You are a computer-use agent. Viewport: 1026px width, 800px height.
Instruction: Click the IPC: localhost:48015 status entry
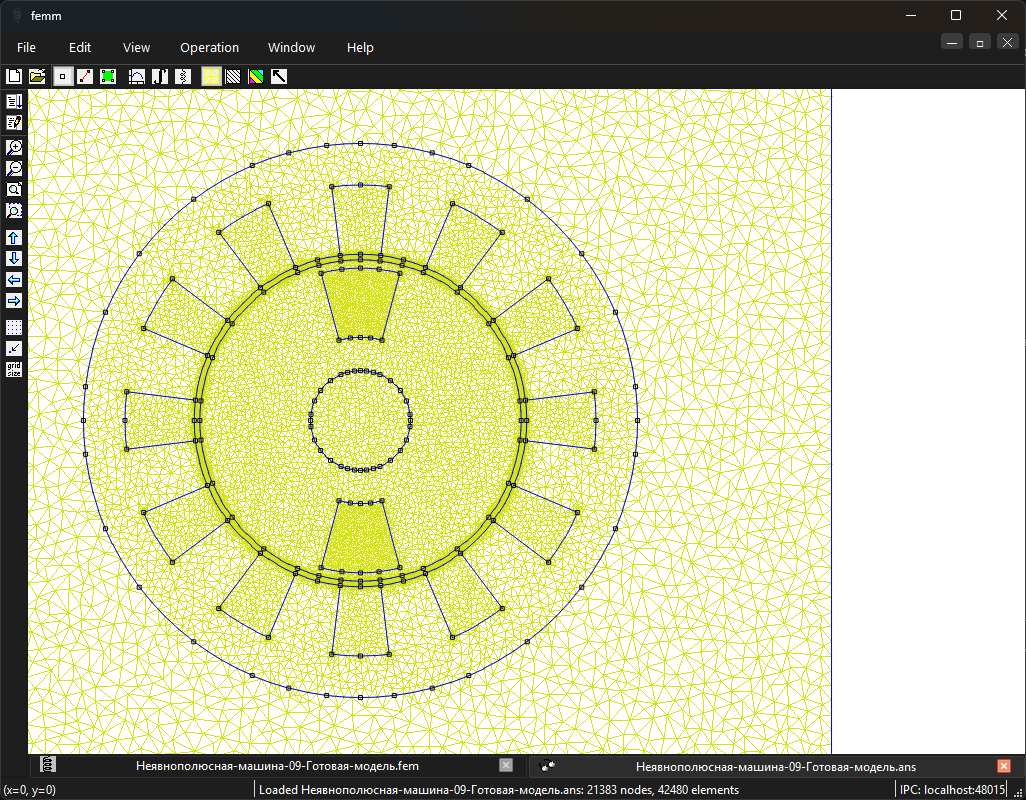click(x=952, y=790)
